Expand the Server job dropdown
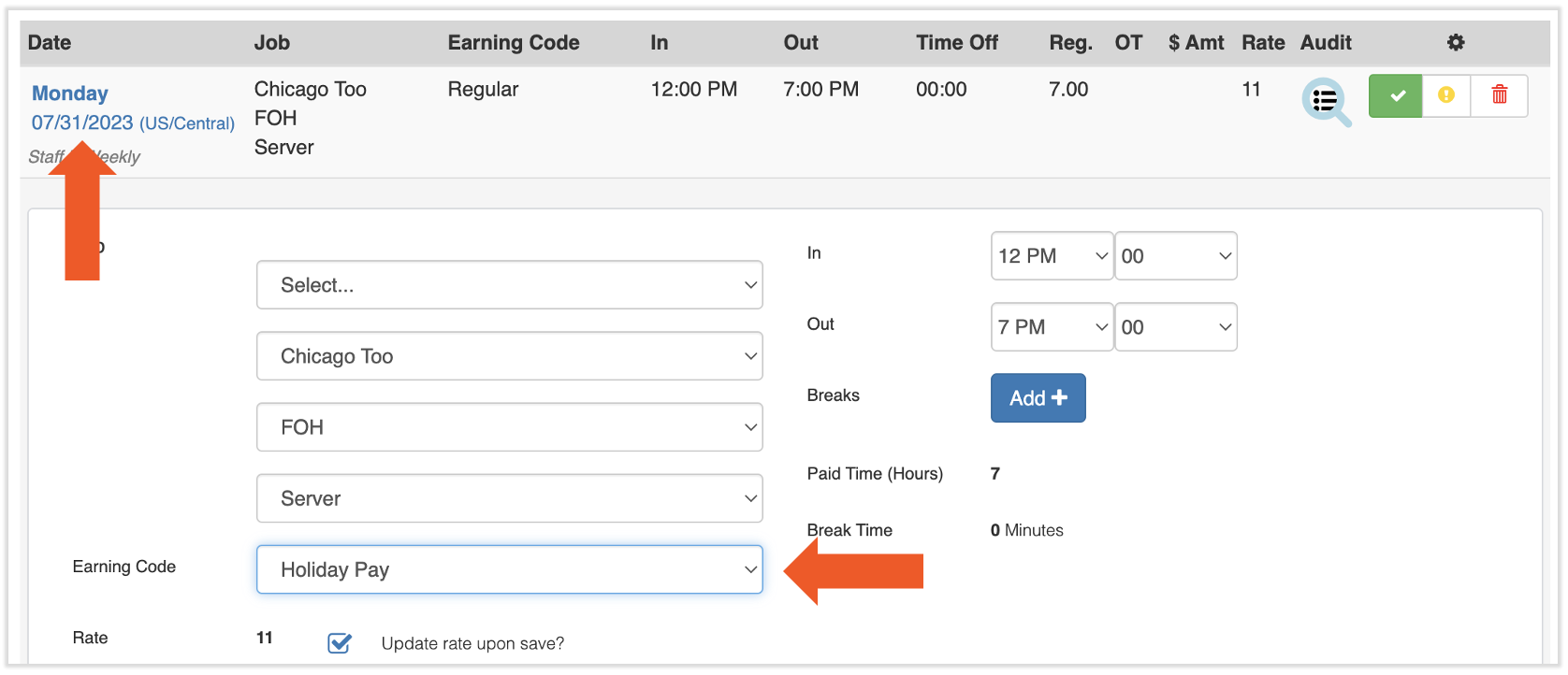Image resolution: width=1568 pixels, height=675 pixels. click(x=509, y=498)
